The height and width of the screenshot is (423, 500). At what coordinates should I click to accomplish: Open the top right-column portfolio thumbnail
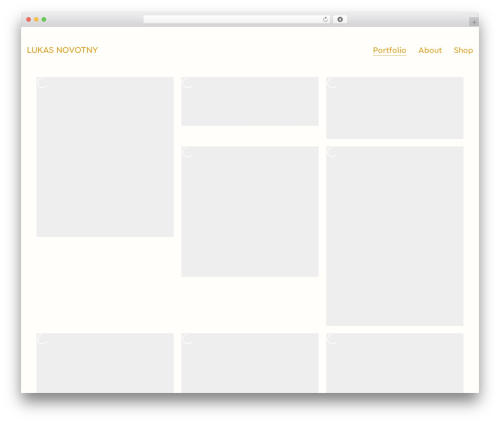click(x=395, y=108)
